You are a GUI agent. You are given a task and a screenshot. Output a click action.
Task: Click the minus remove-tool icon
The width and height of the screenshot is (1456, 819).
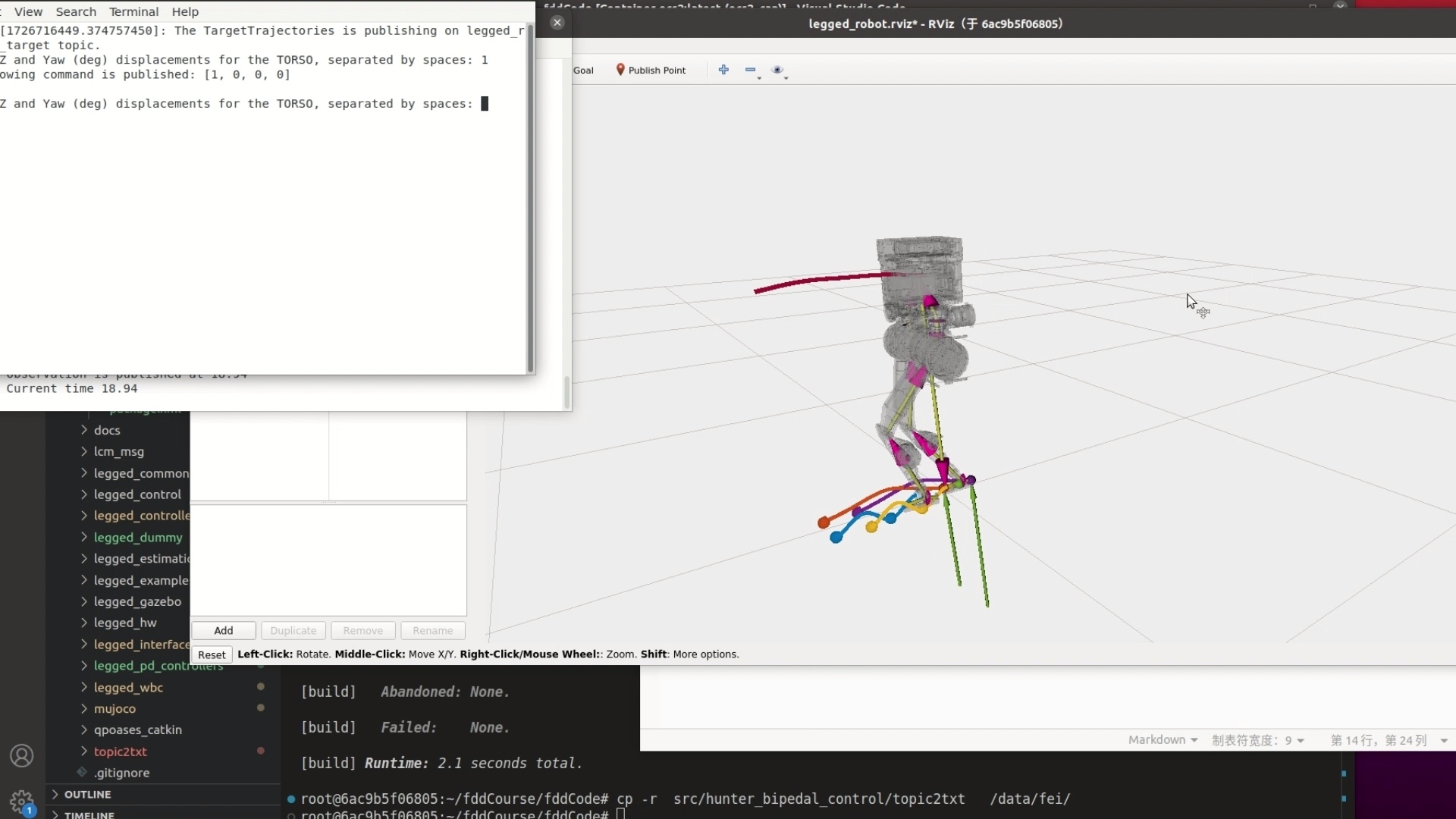click(x=750, y=70)
